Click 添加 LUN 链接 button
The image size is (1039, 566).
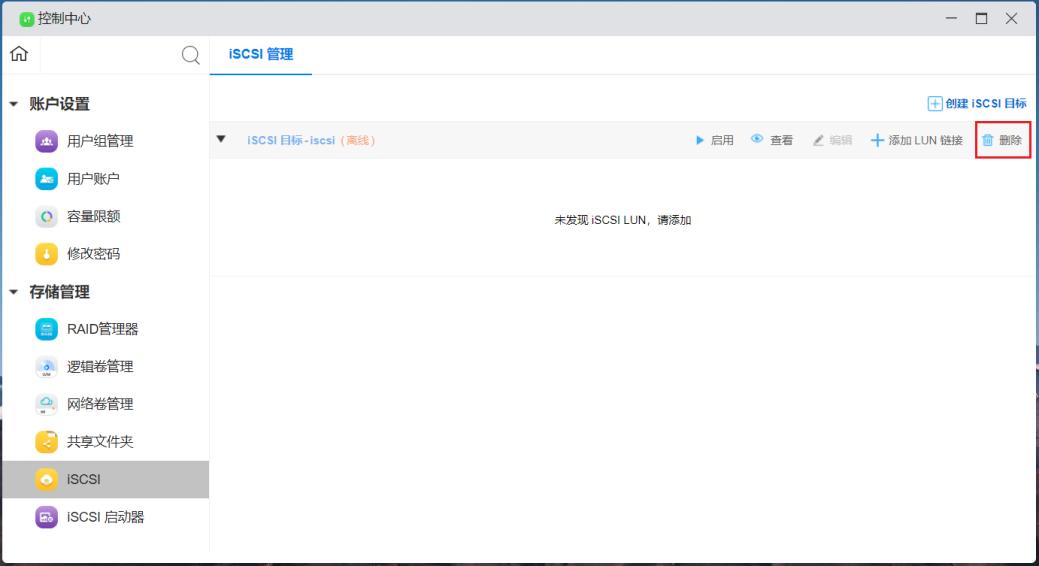point(916,141)
